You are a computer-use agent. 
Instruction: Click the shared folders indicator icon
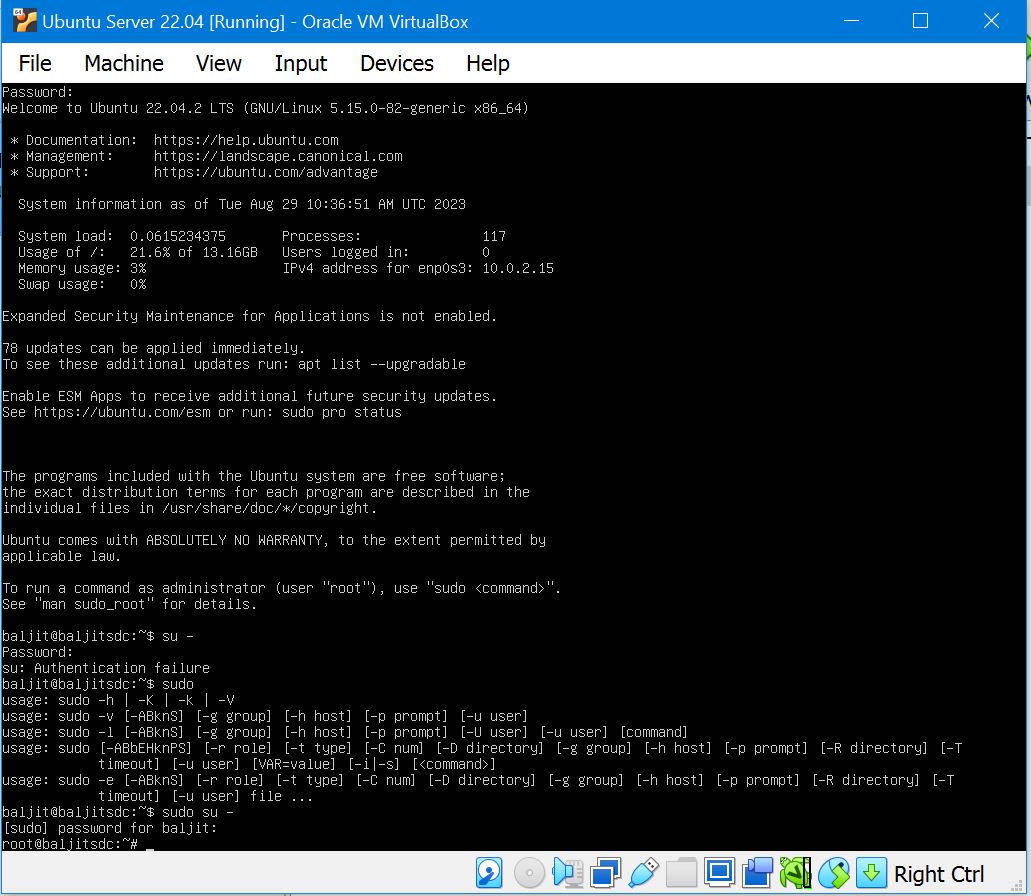point(681,874)
